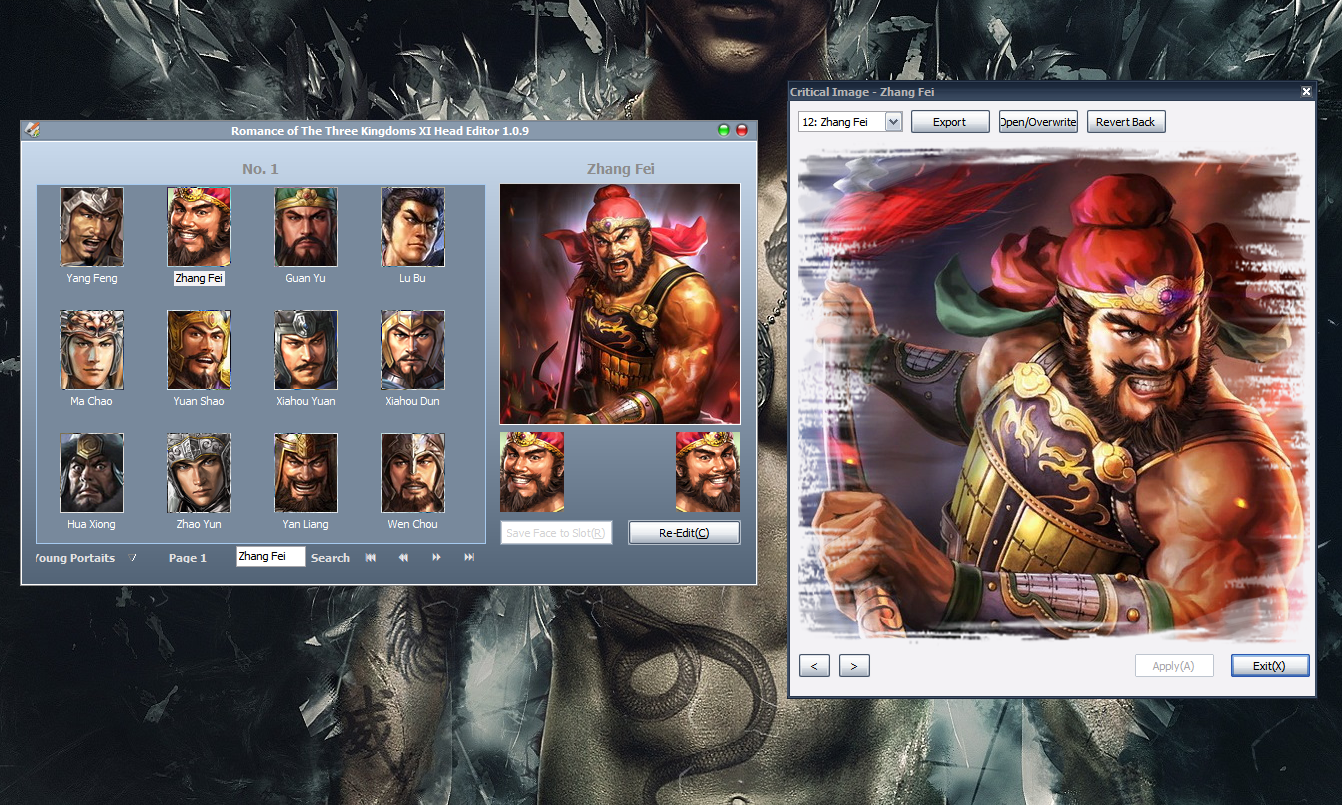Click the Search label
The height and width of the screenshot is (805, 1342).
pyautogui.click(x=330, y=558)
